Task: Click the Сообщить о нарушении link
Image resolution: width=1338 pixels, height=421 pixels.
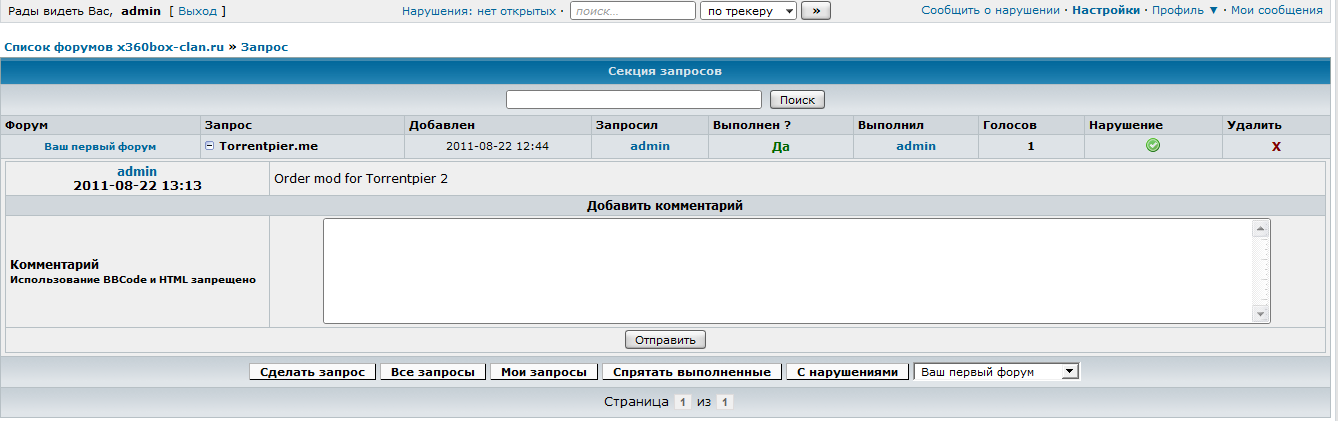Action: pyautogui.click(x=990, y=10)
